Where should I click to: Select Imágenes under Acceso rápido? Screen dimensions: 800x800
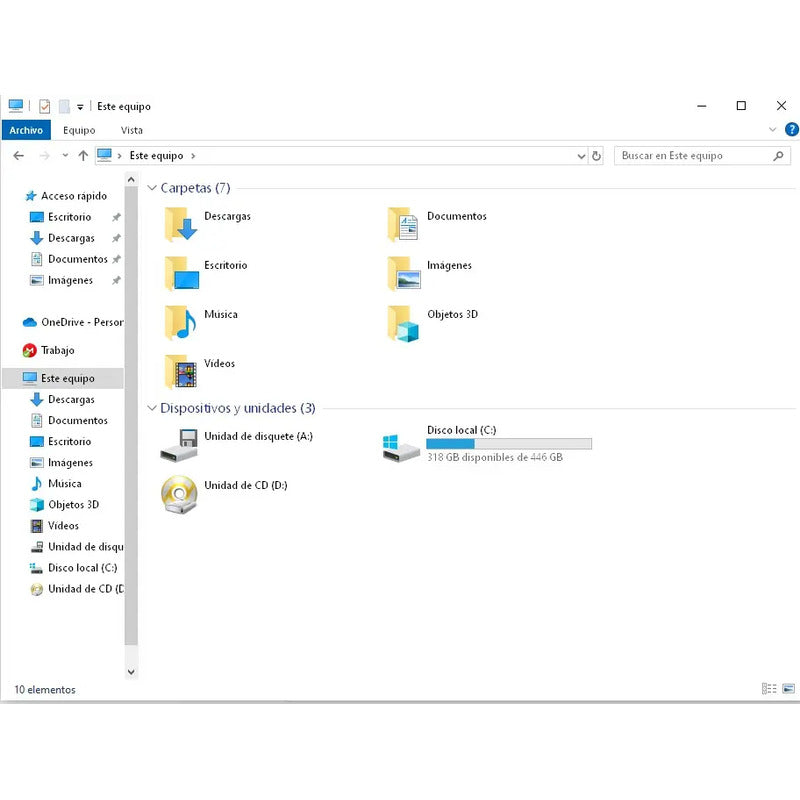click(x=70, y=280)
